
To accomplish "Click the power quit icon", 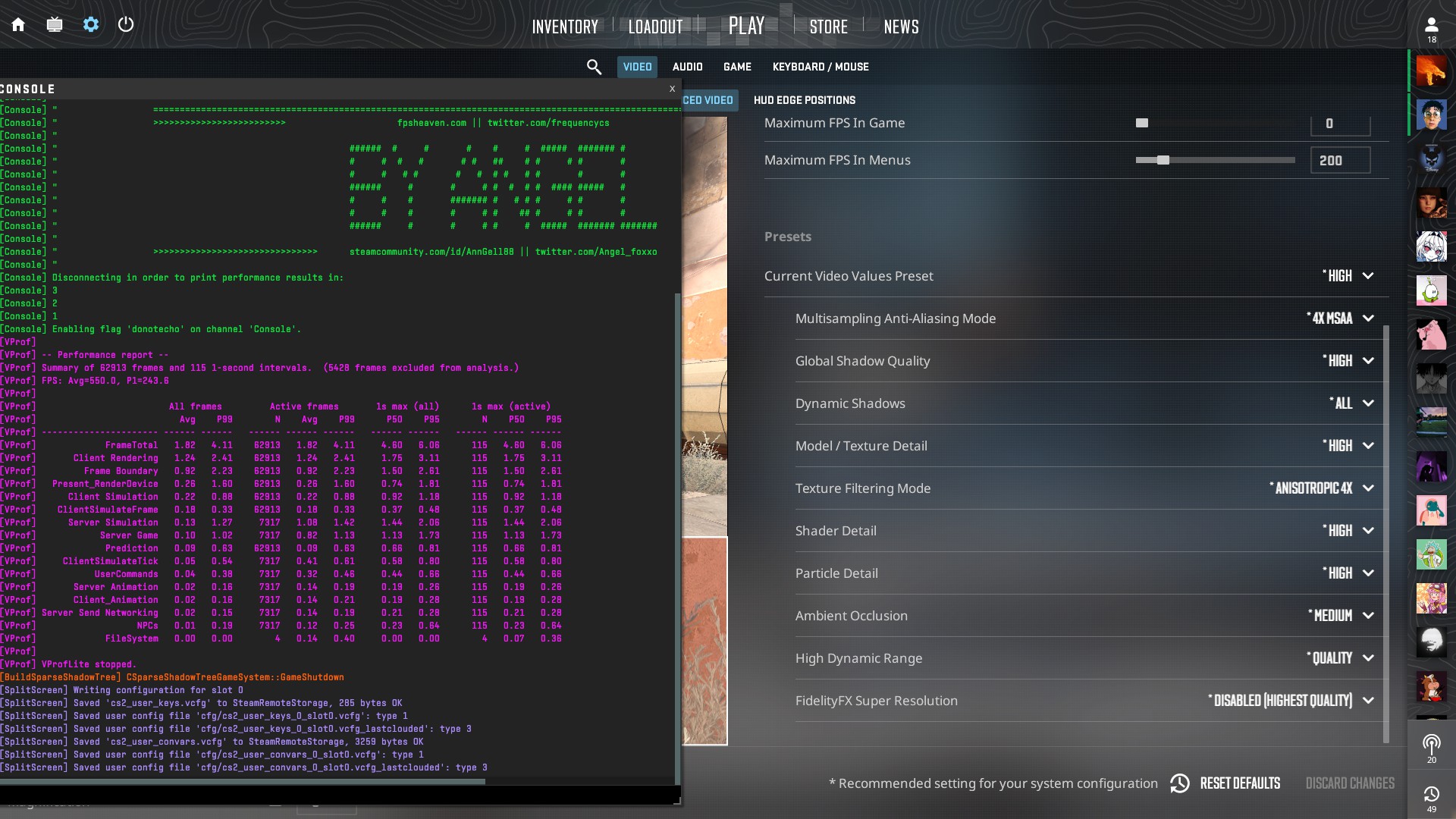I will 126,25.
